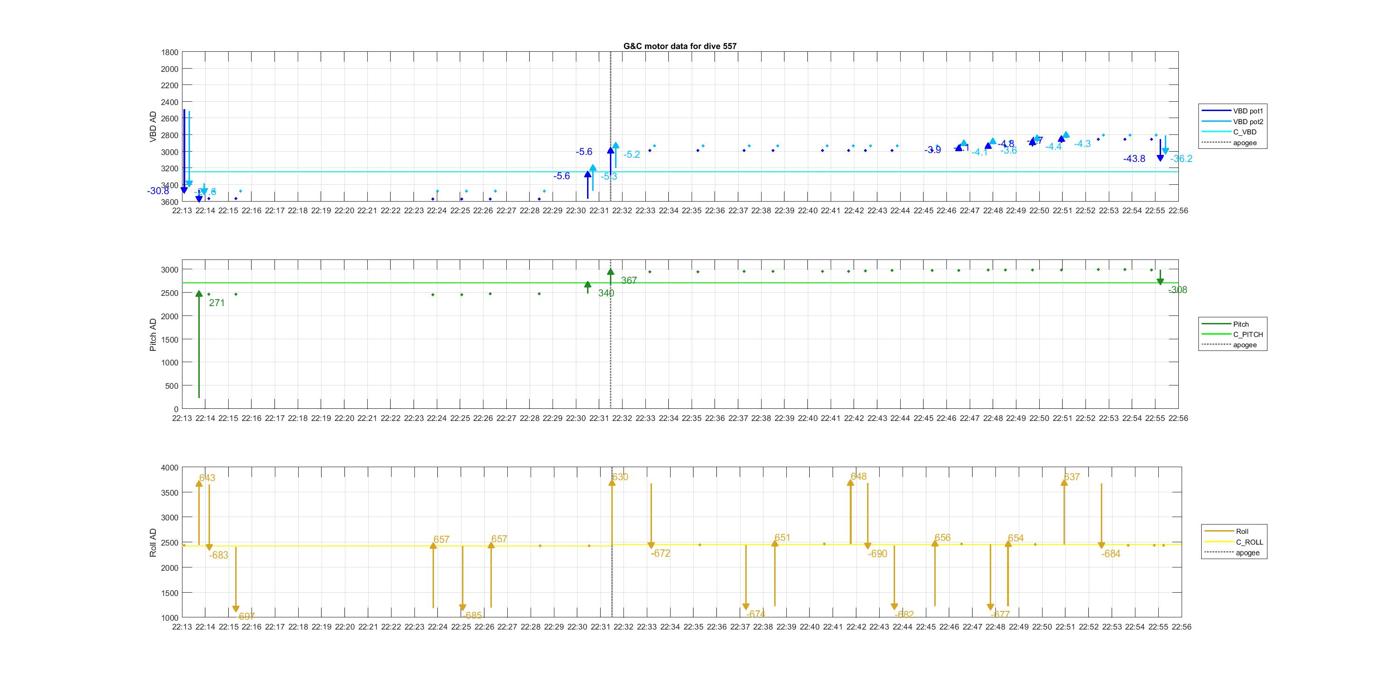This screenshot has width=1400, height=693.
Task: Click the '656' label in the Roll plot
Action: point(942,538)
